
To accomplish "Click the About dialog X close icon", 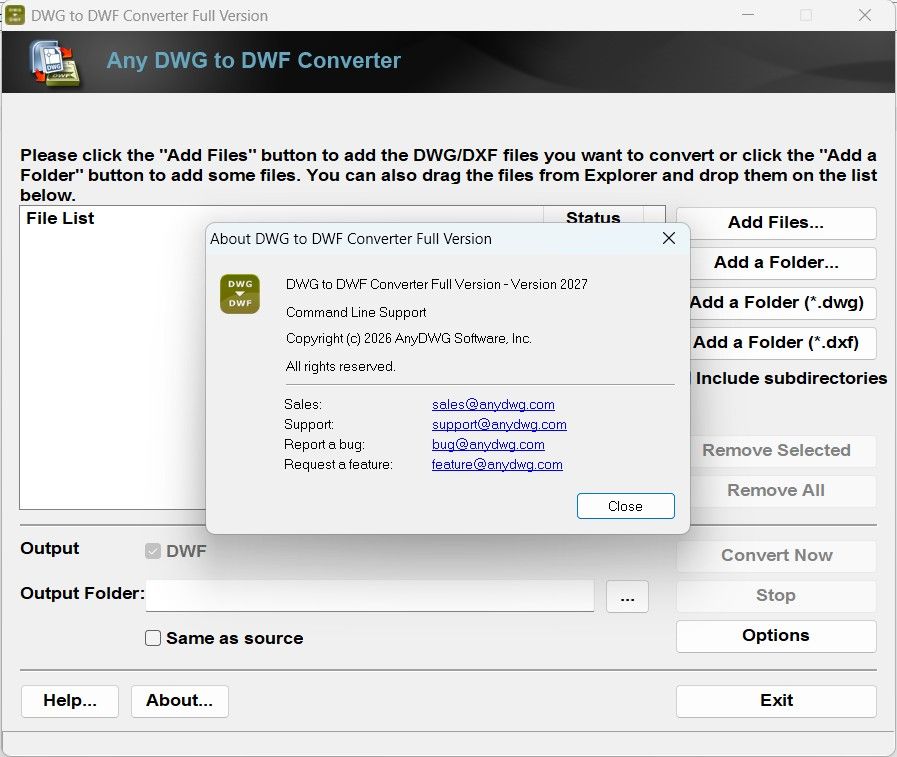I will coord(669,239).
